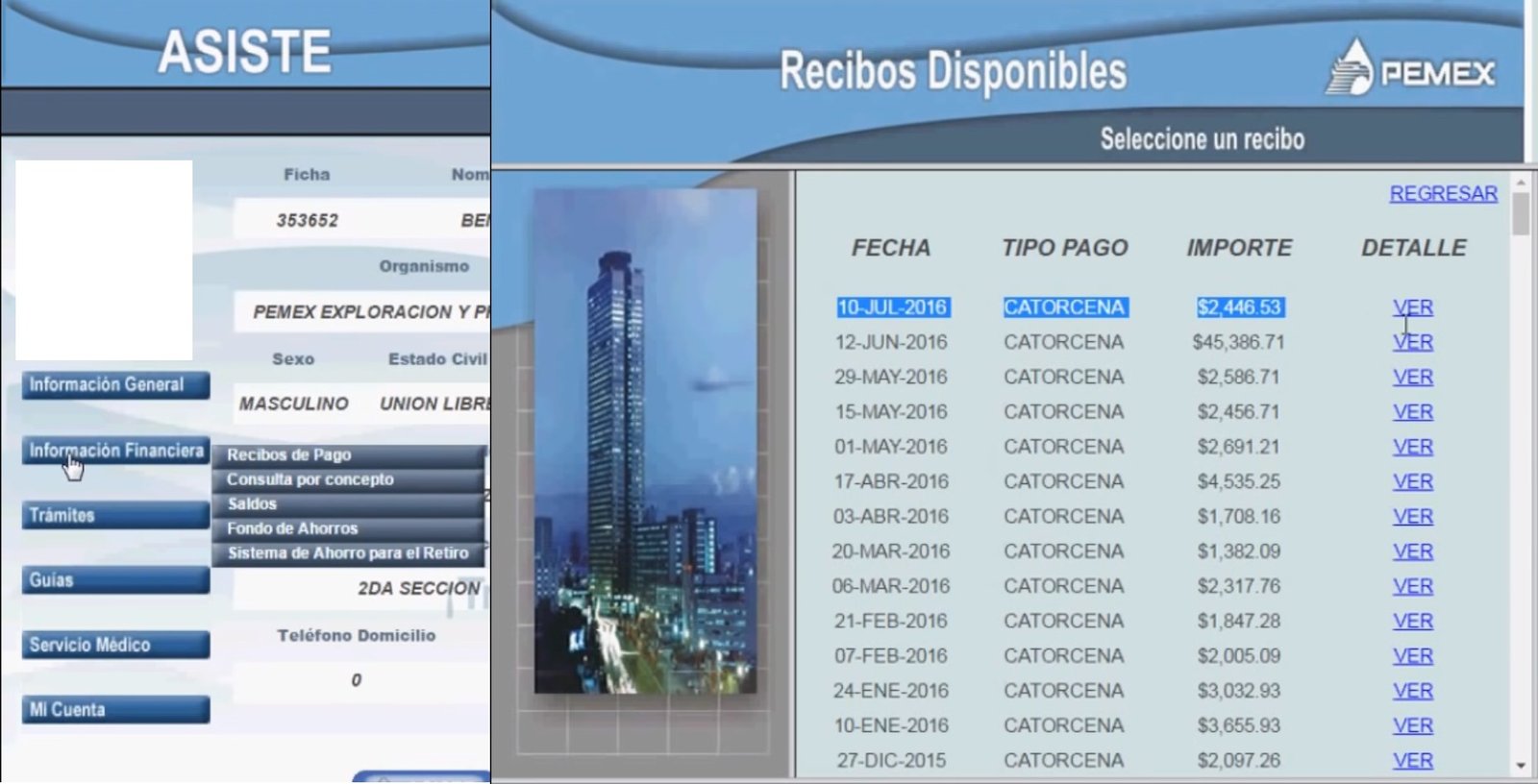Click the receipts list scrollbar thumb
This screenshot has width=1538, height=784.
coord(1521,213)
